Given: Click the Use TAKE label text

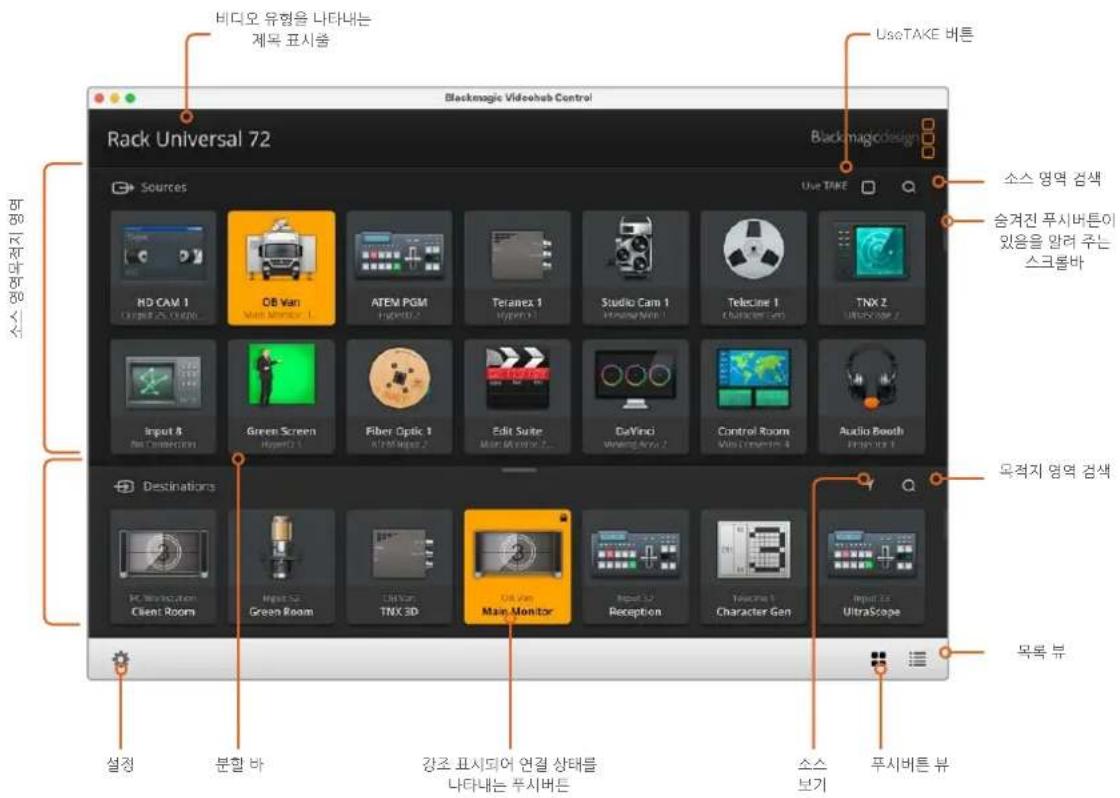Looking at the screenshot, I should click(824, 186).
